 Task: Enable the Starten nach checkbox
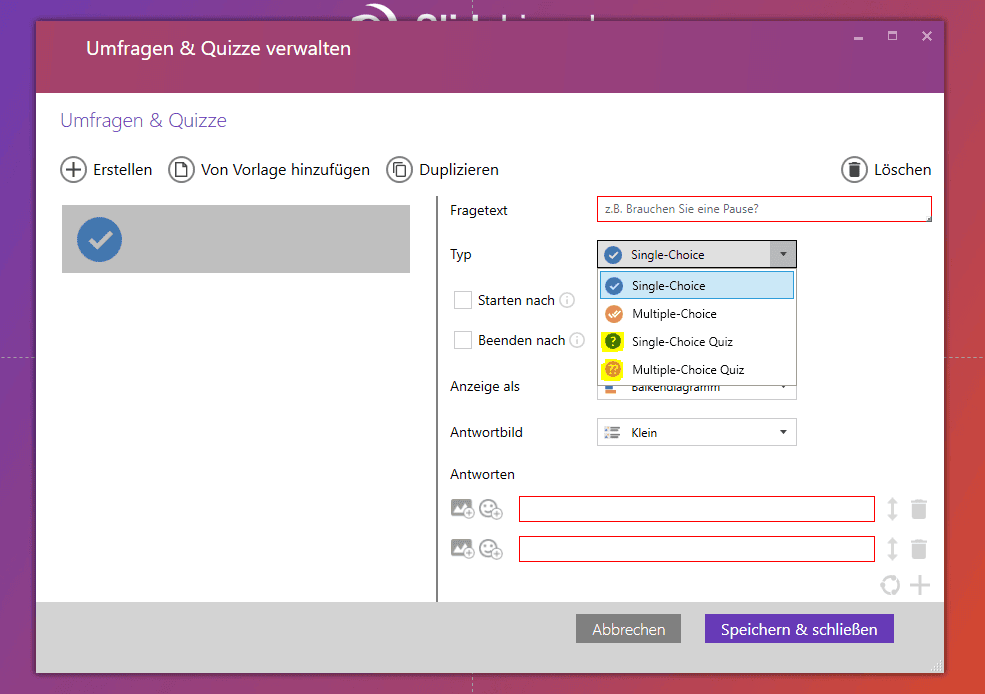tap(463, 300)
